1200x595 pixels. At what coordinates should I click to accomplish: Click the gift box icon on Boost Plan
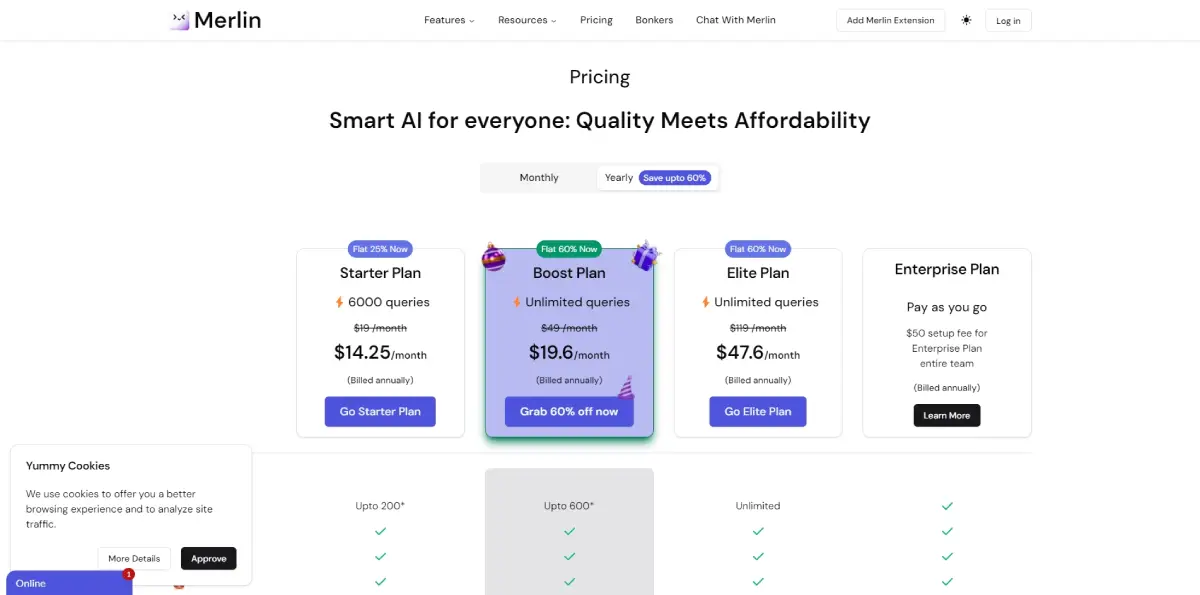(646, 256)
